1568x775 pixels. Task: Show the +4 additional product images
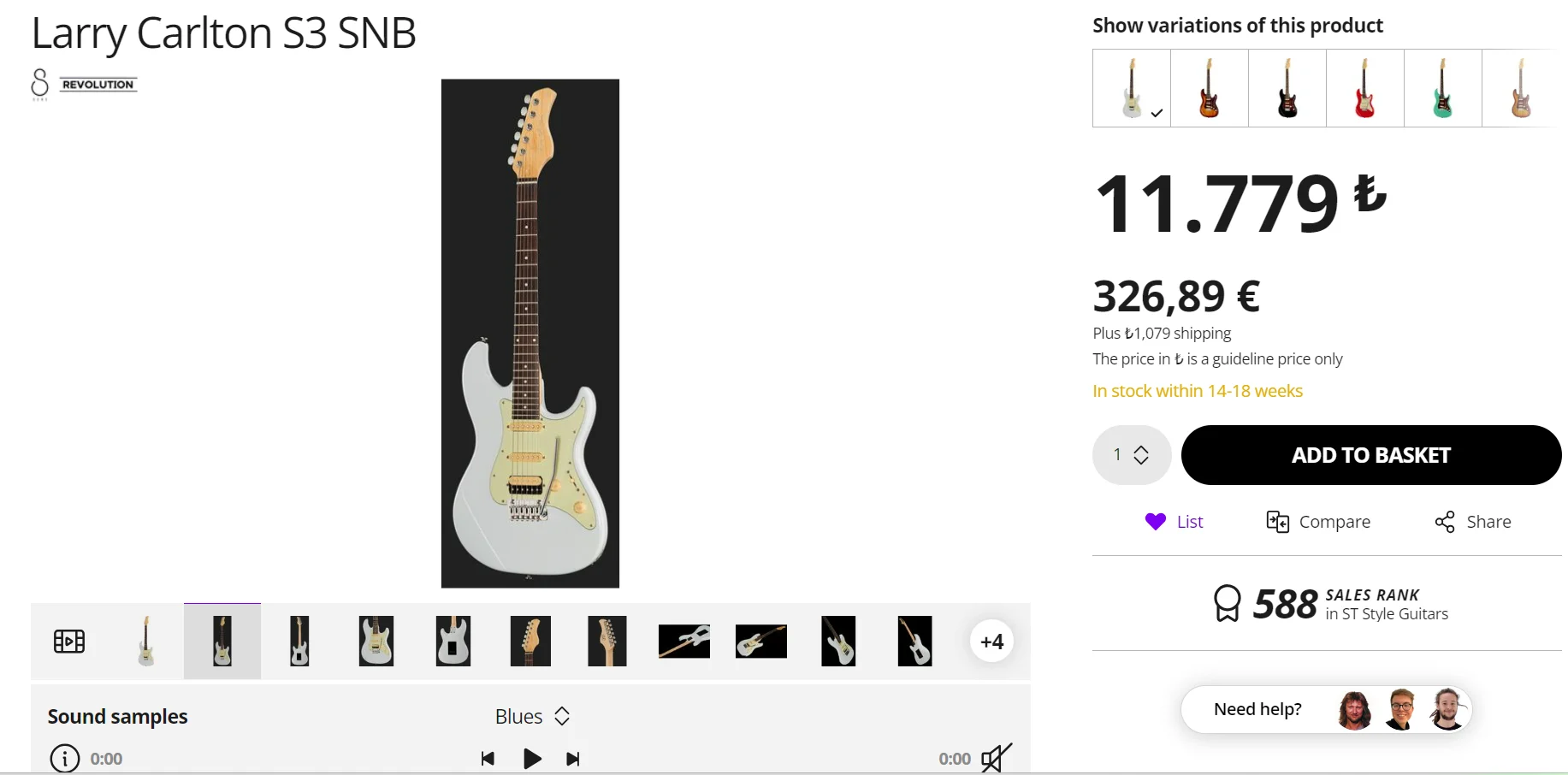[x=991, y=642]
